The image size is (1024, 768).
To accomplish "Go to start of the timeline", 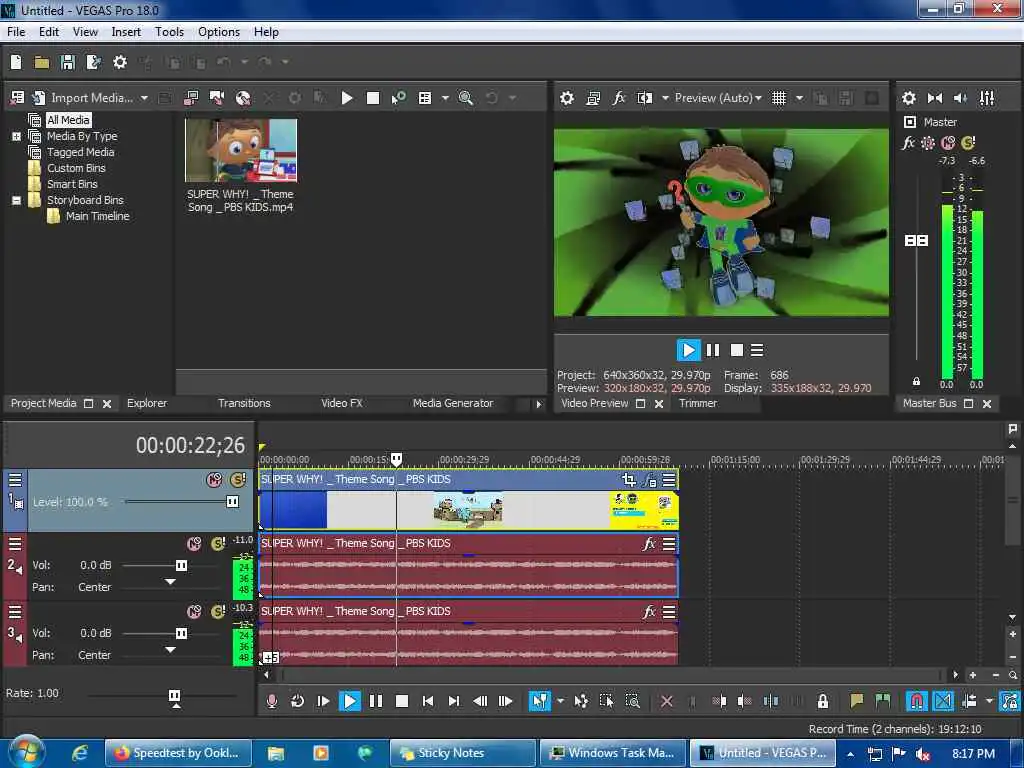I will (428, 701).
